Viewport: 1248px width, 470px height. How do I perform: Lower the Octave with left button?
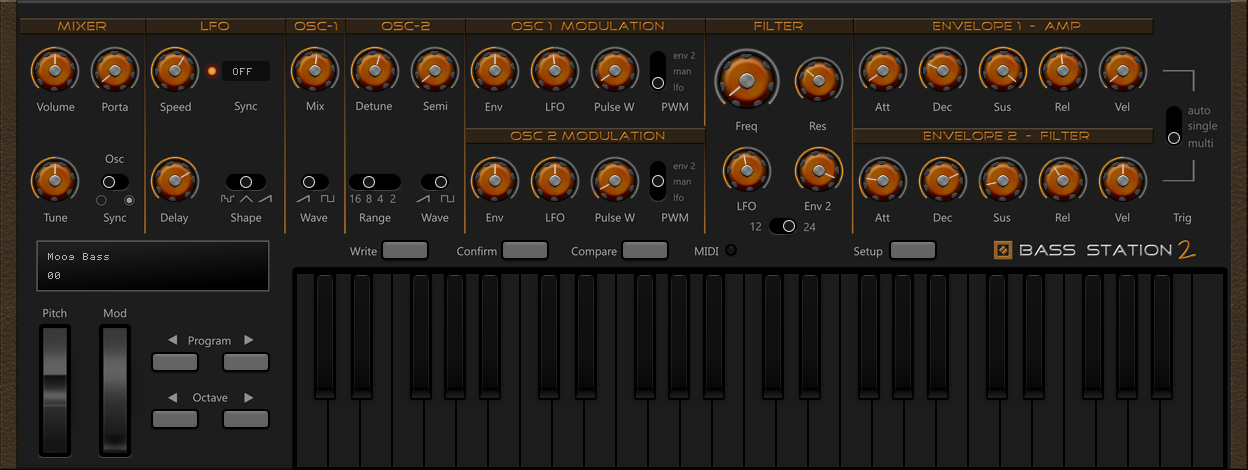click(x=175, y=419)
